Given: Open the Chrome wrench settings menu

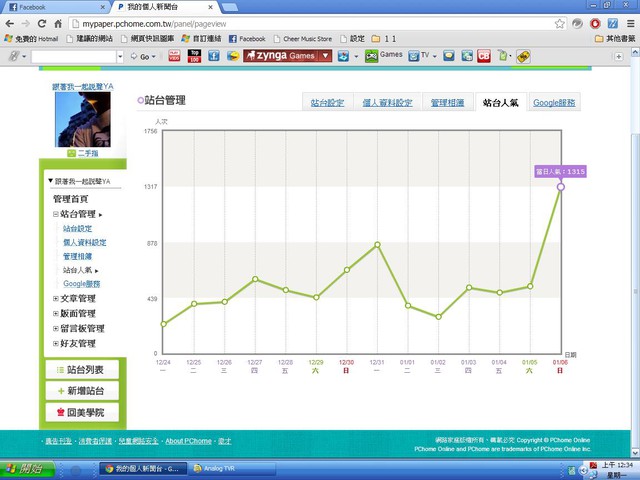Looking at the screenshot, I should [630, 22].
